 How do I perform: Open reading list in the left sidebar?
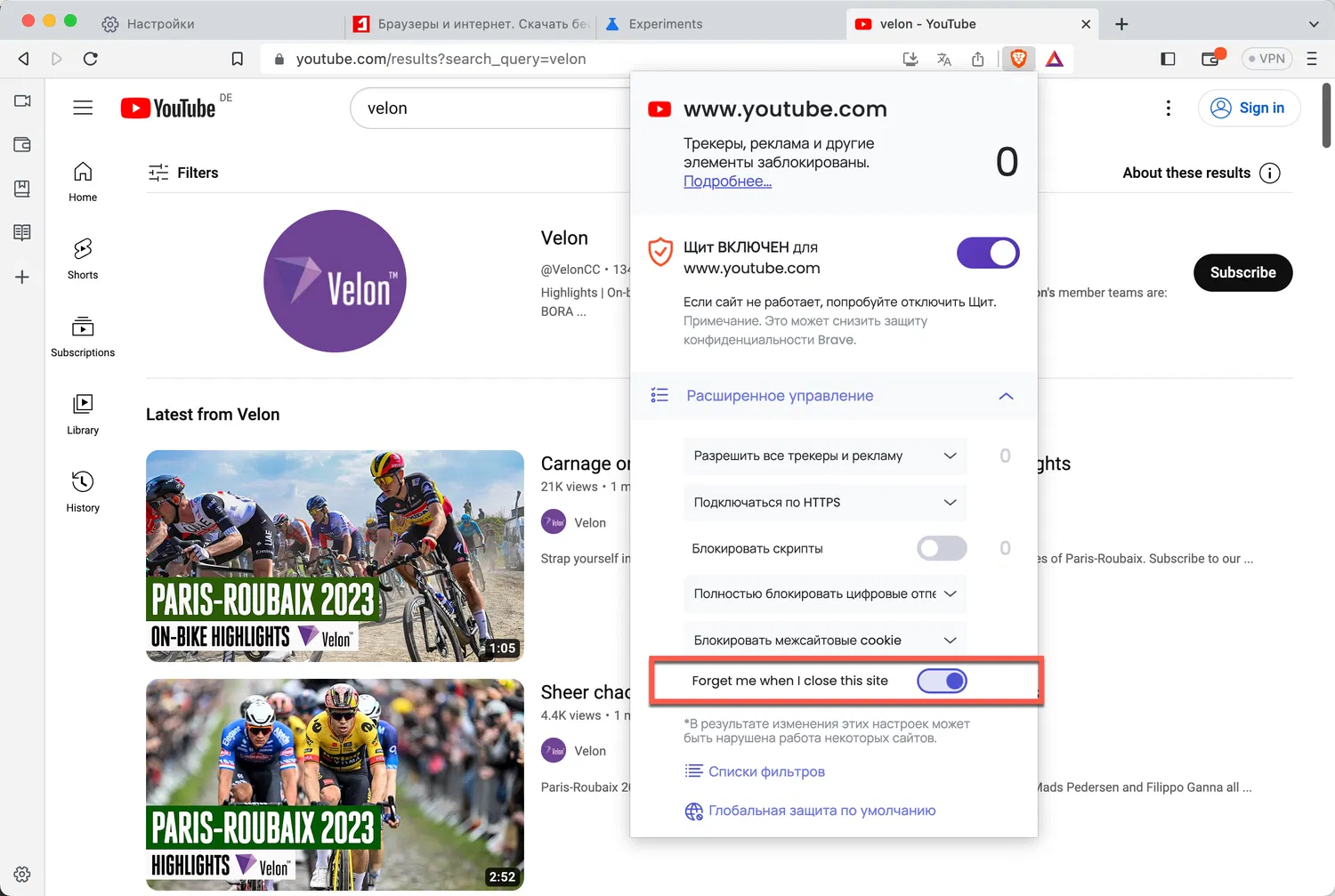(x=22, y=232)
